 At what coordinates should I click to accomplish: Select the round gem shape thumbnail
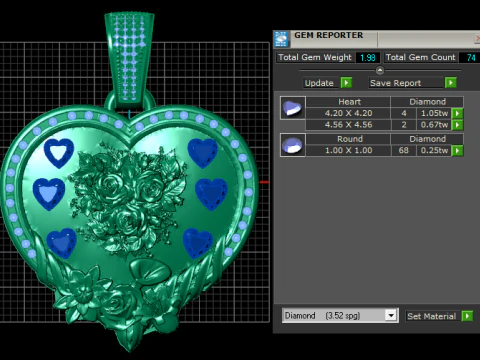[293, 145]
